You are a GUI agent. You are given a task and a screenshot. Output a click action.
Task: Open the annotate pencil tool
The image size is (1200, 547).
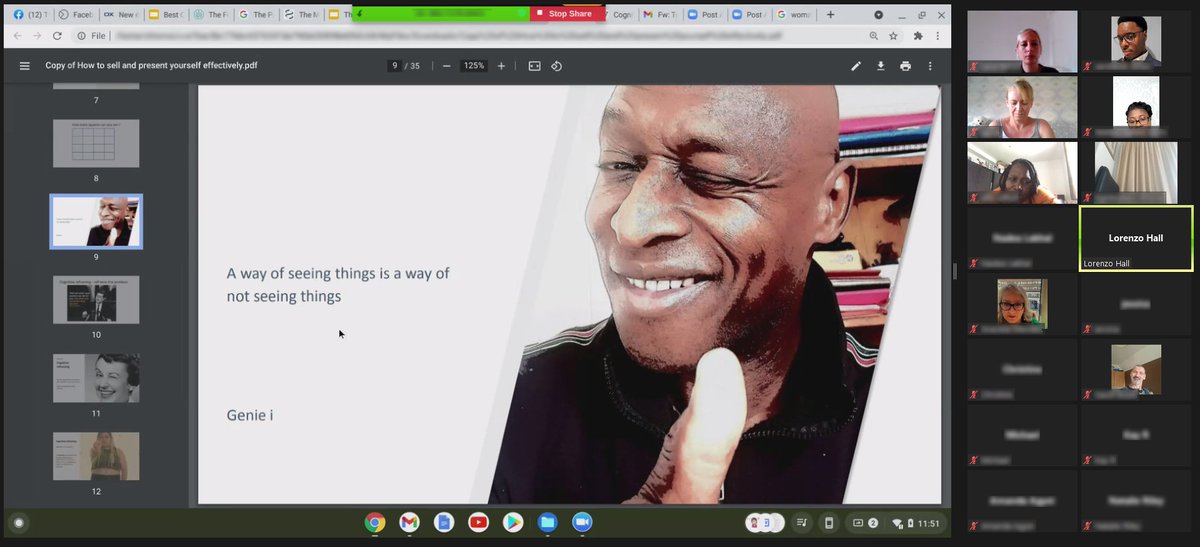point(856,66)
